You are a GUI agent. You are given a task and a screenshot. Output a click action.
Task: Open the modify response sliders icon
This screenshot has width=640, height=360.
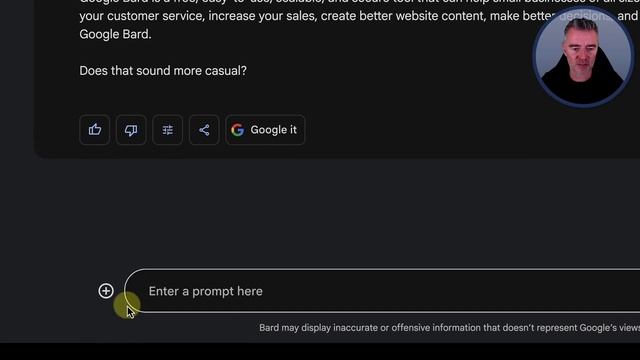click(x=167, y=130)
